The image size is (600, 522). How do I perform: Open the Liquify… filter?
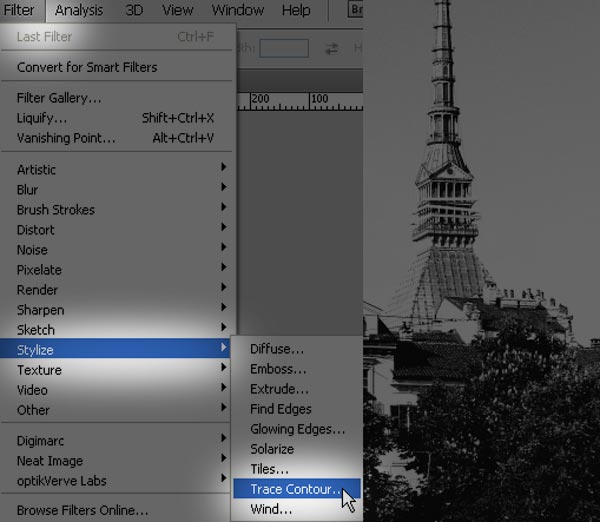coord(116,118)
